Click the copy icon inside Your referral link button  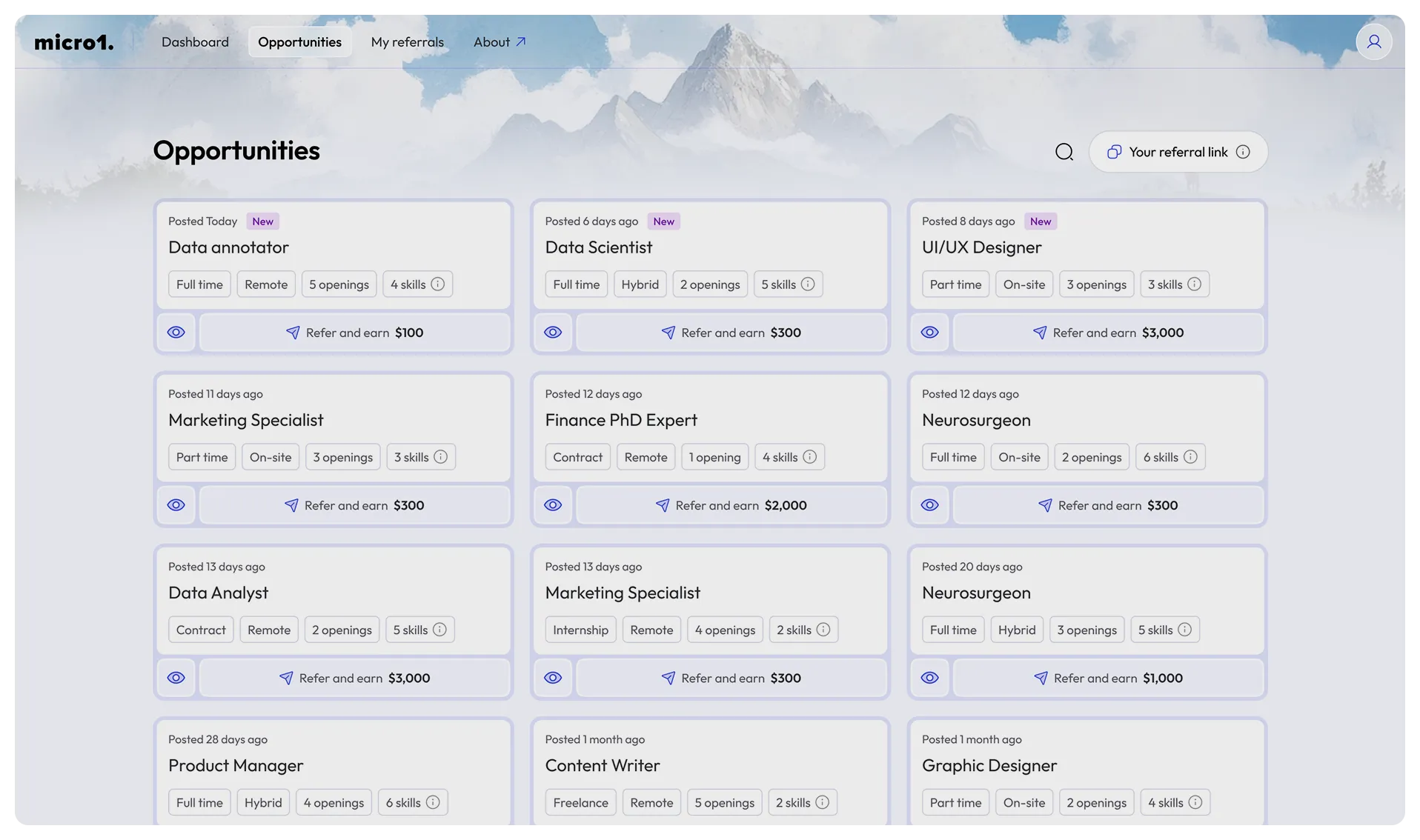coord(1114,151)
